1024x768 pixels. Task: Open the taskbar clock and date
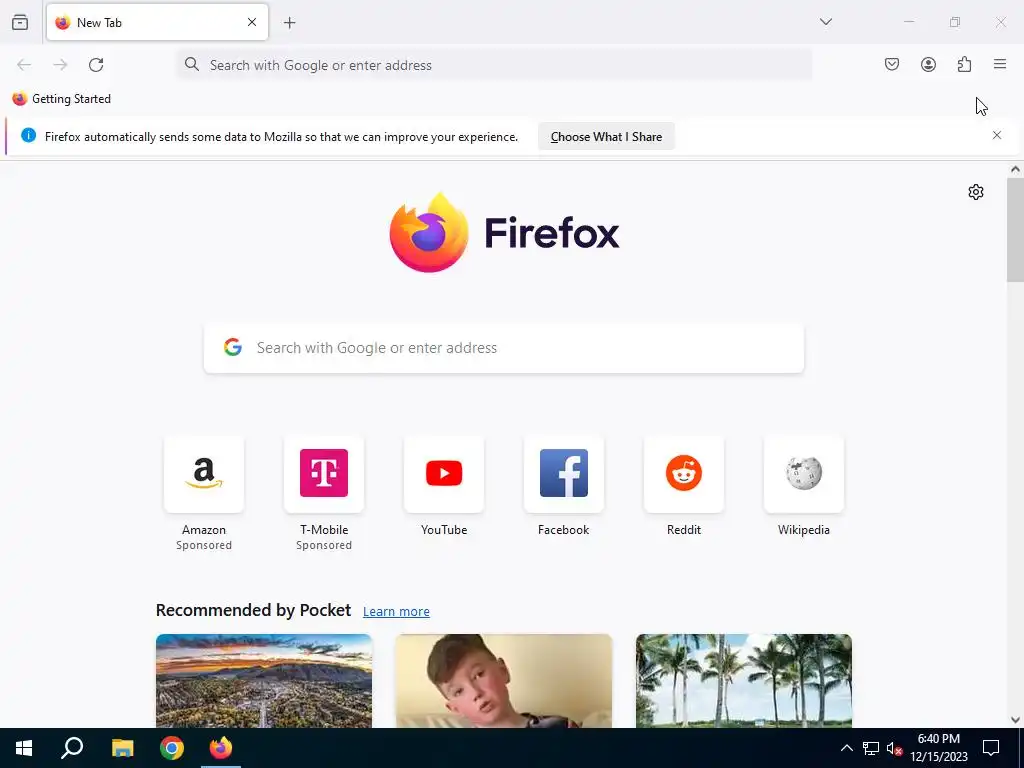click(938, 748)
